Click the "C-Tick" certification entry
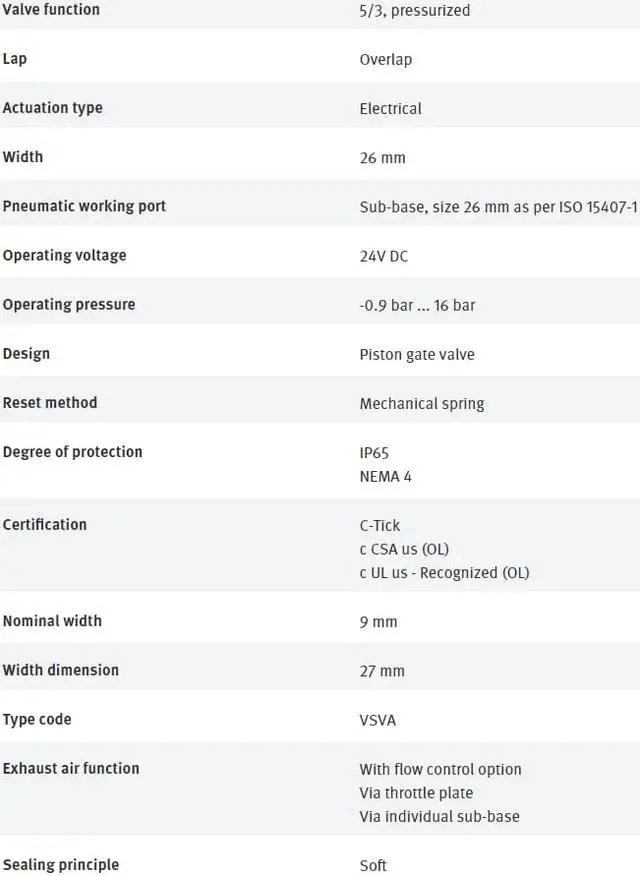The image size is (640, 876). click(x=380, y=526)
